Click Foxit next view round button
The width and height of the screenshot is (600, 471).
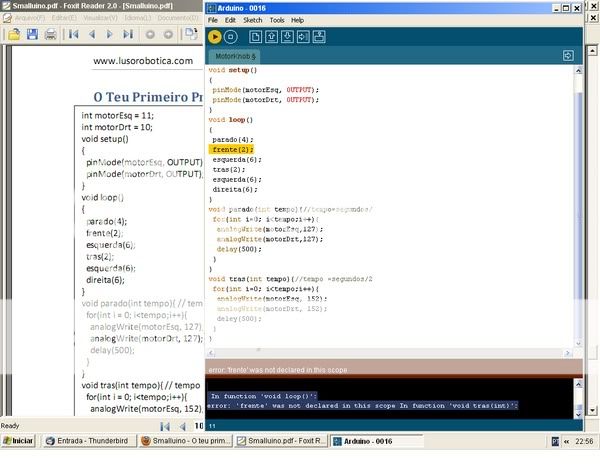[168, 35]
